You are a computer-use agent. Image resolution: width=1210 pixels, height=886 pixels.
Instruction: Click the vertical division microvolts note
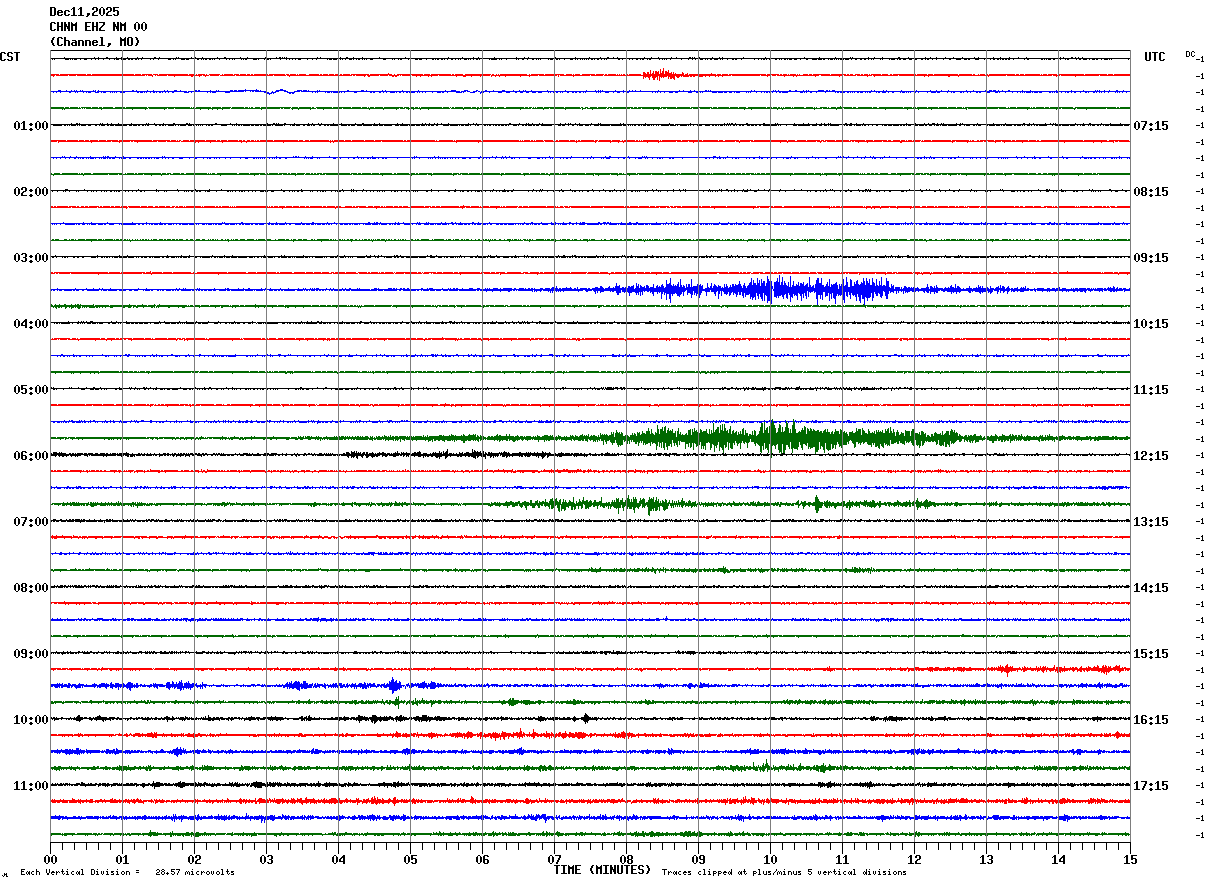click(x=127, y=873)
